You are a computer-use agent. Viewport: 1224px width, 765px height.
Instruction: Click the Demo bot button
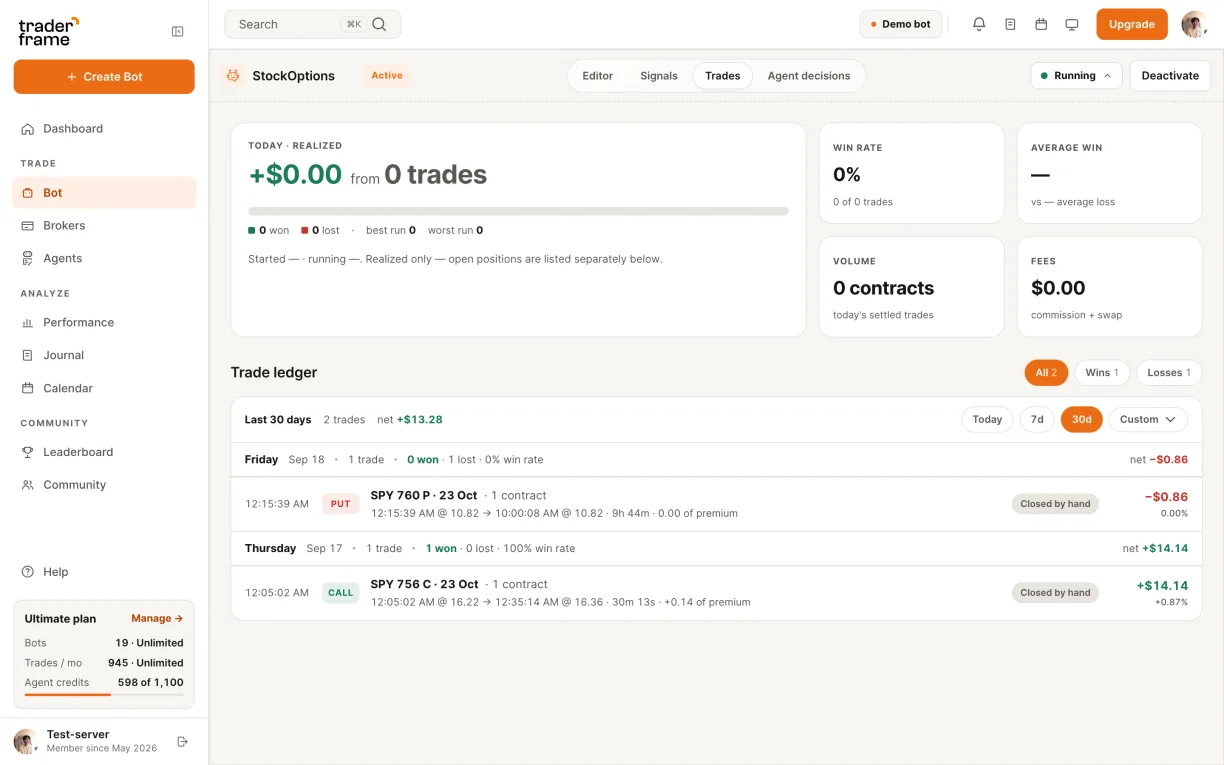[x=901, y=24]
